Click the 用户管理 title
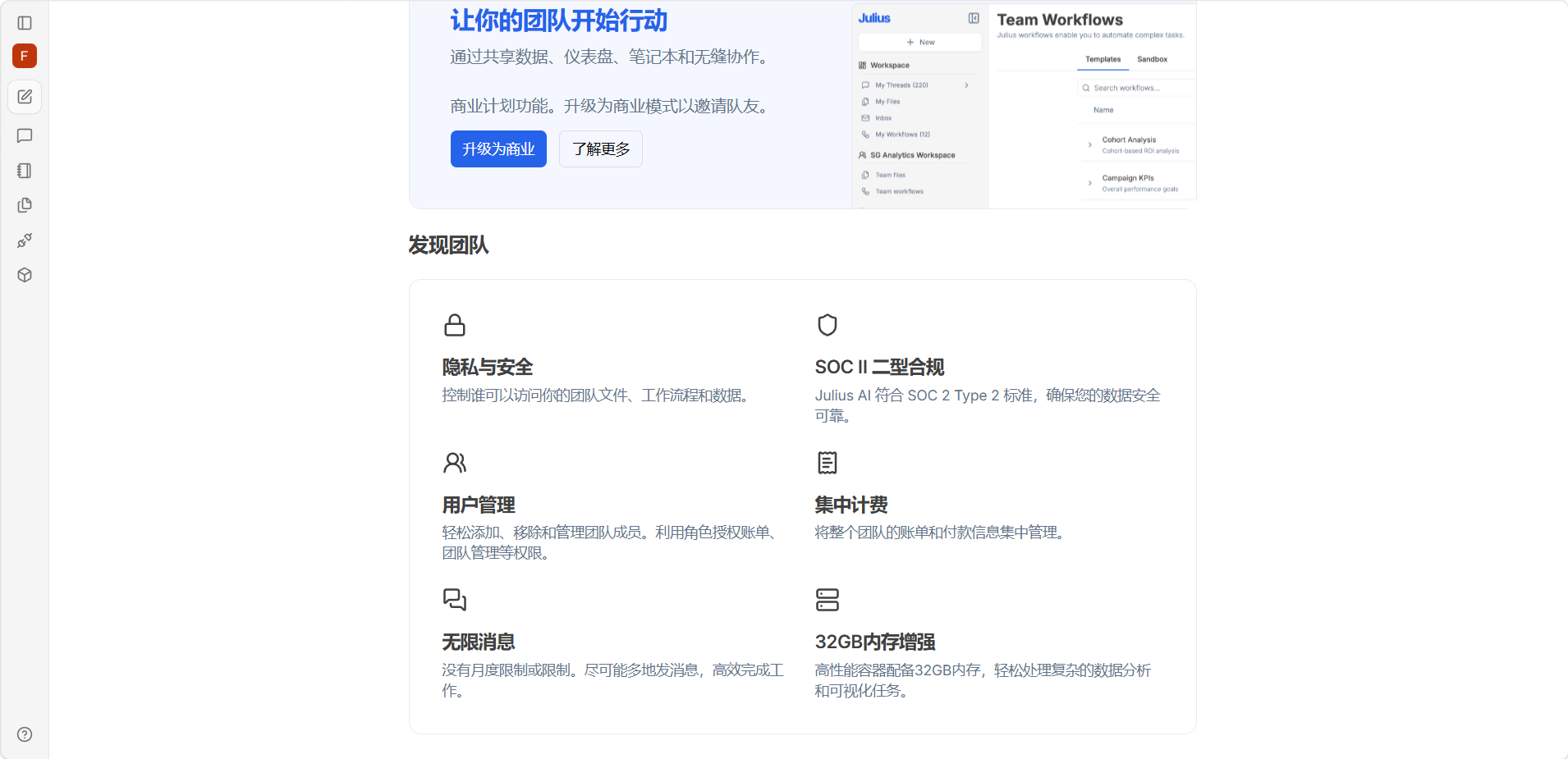This screenshot has height=759, width=1568. pyautogui.click(x=479, y=505)
